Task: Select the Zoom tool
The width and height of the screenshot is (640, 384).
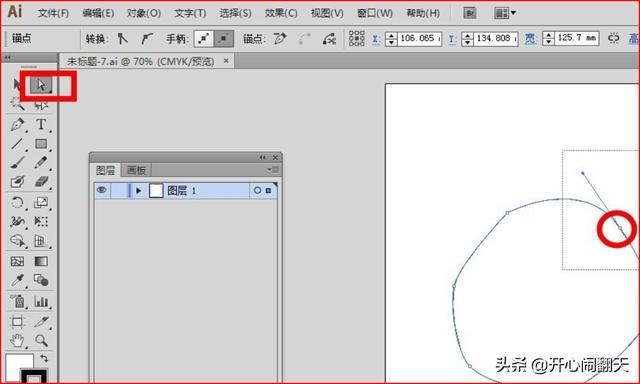Action: pos(41,340)
